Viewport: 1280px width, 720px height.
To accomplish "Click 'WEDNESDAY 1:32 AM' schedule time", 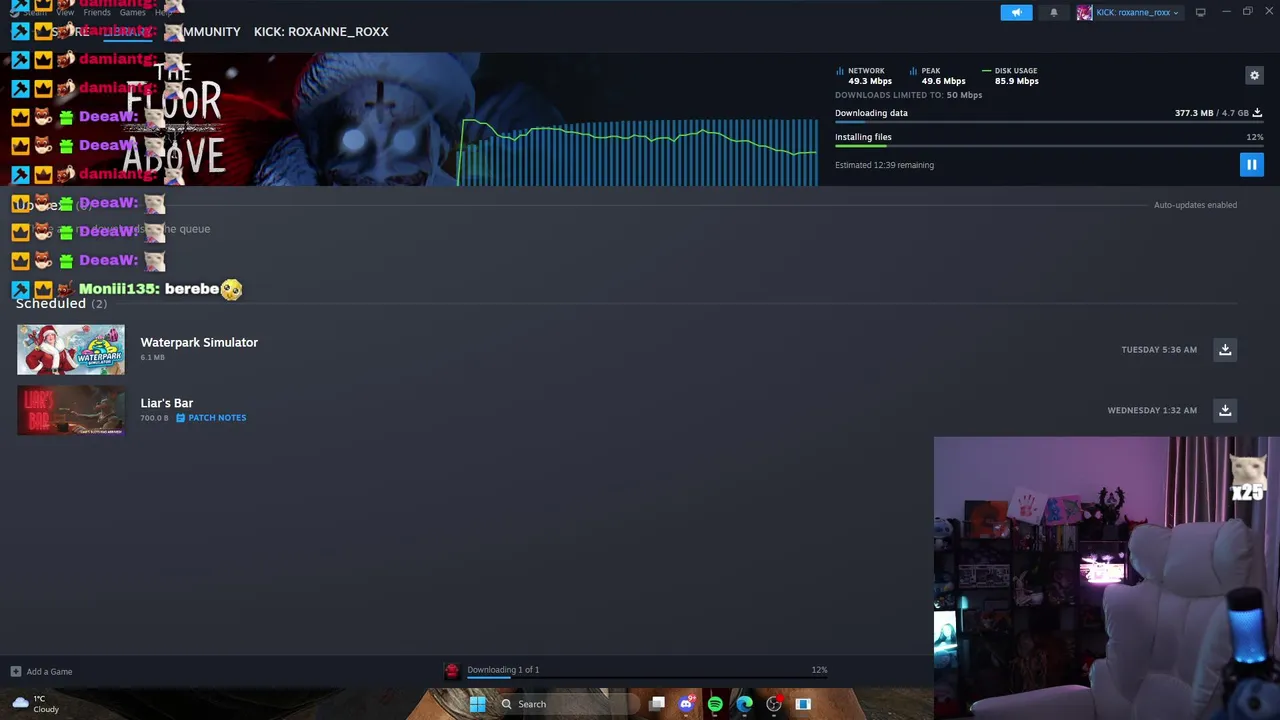I will [1152, 411].
